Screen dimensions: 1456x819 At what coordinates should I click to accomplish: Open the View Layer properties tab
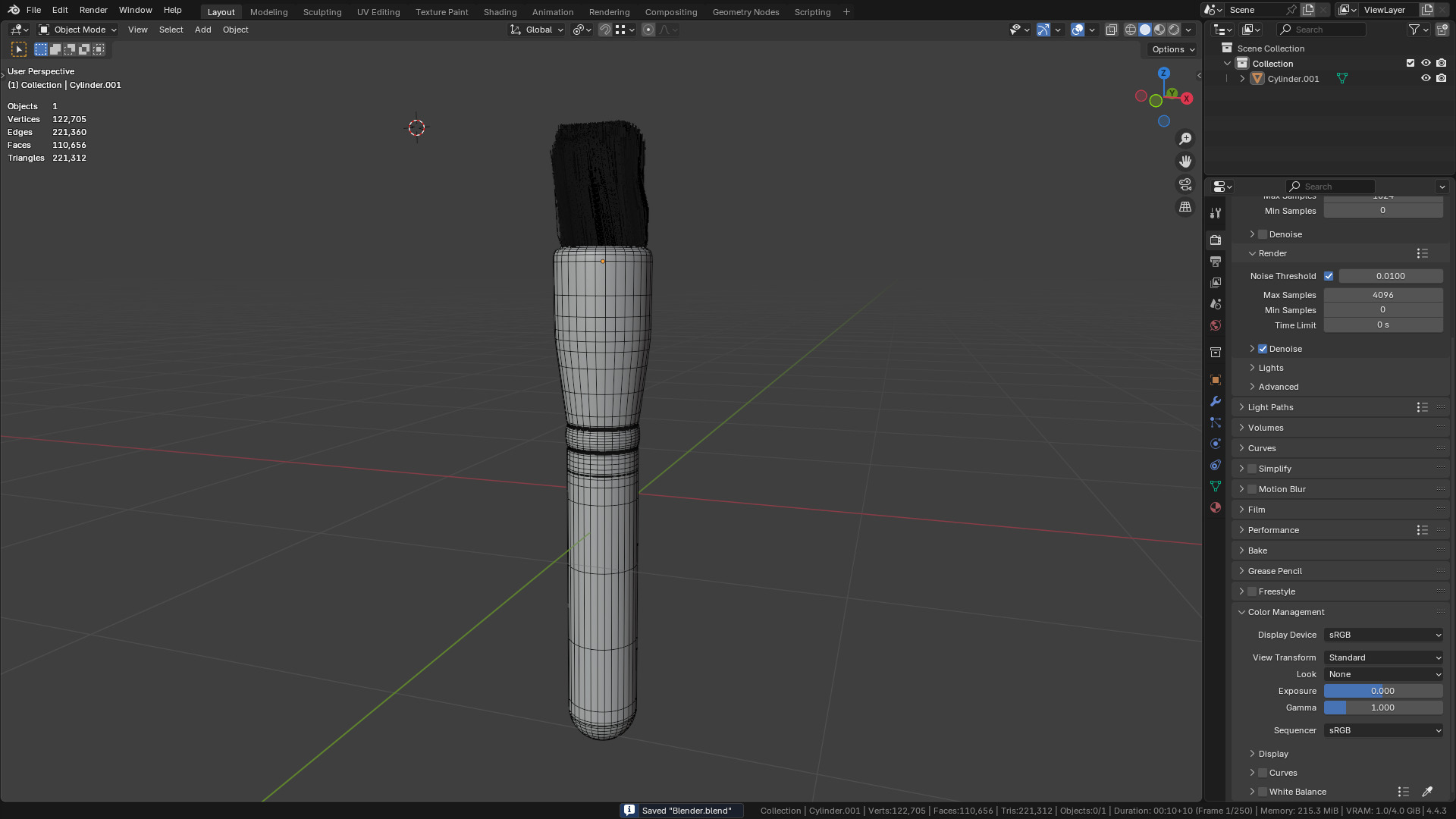pos(1216,282)
